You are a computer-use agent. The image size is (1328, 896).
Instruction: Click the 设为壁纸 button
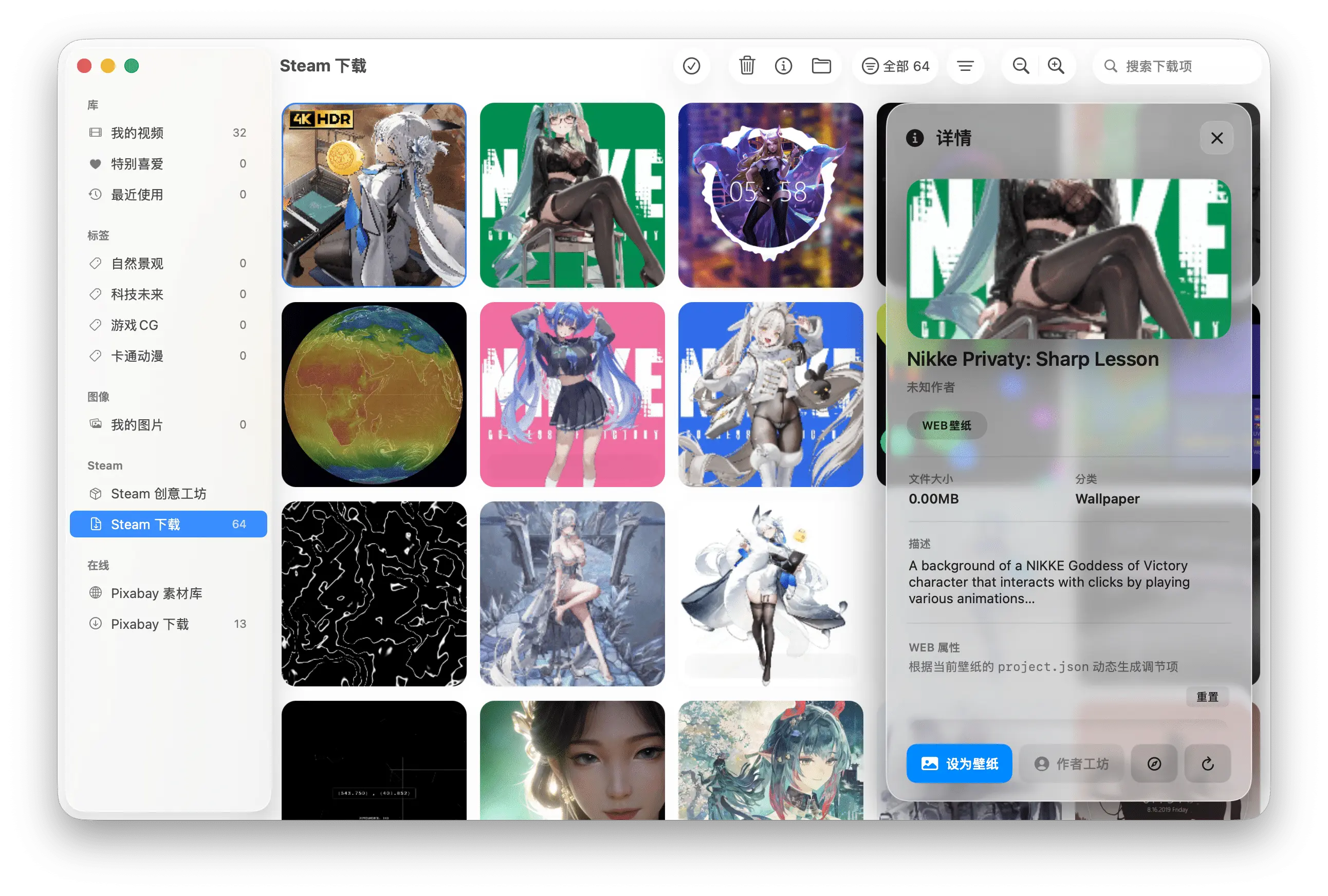click(959, 763)
